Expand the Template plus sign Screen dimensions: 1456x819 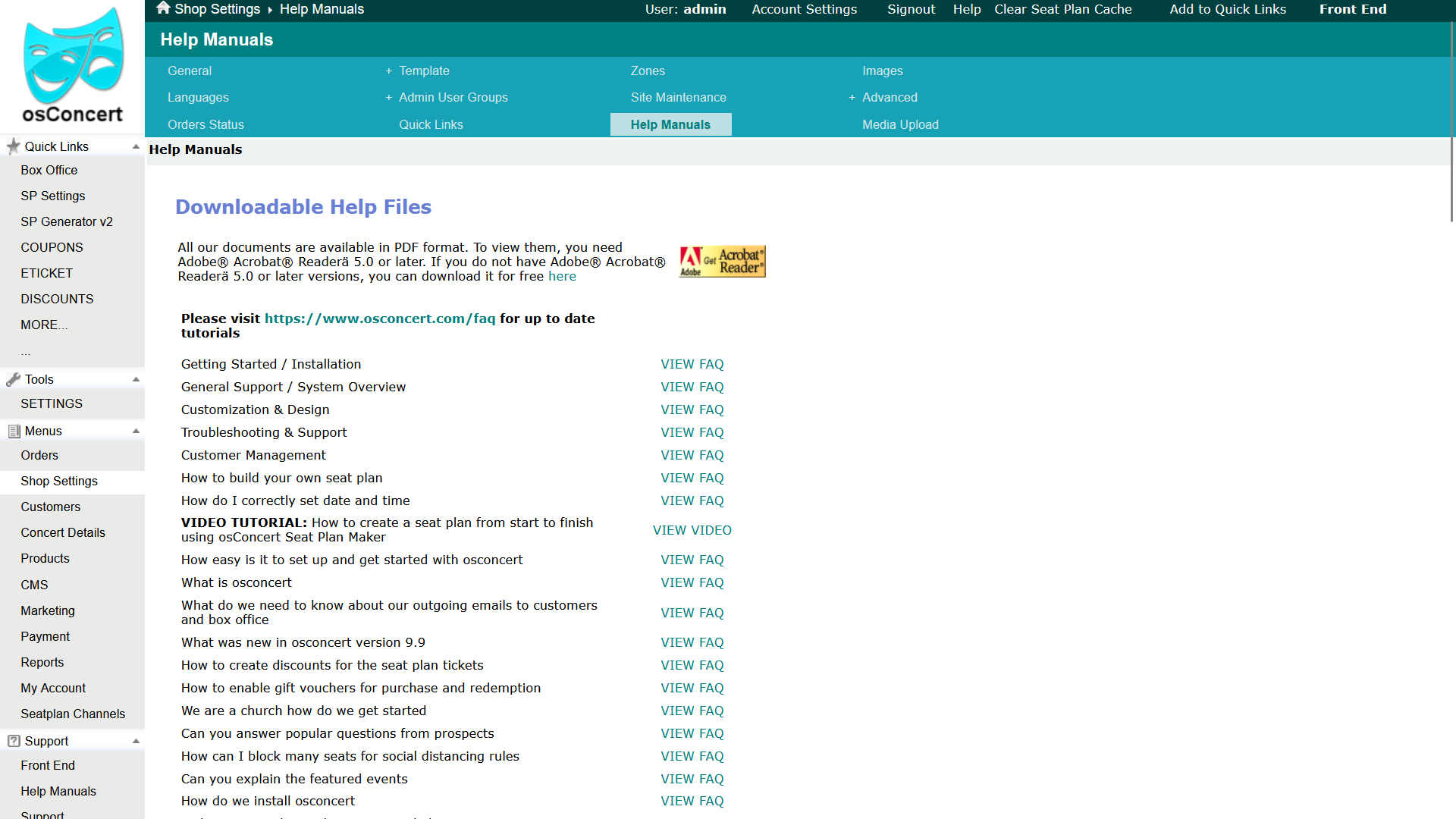tap(389, 71)
